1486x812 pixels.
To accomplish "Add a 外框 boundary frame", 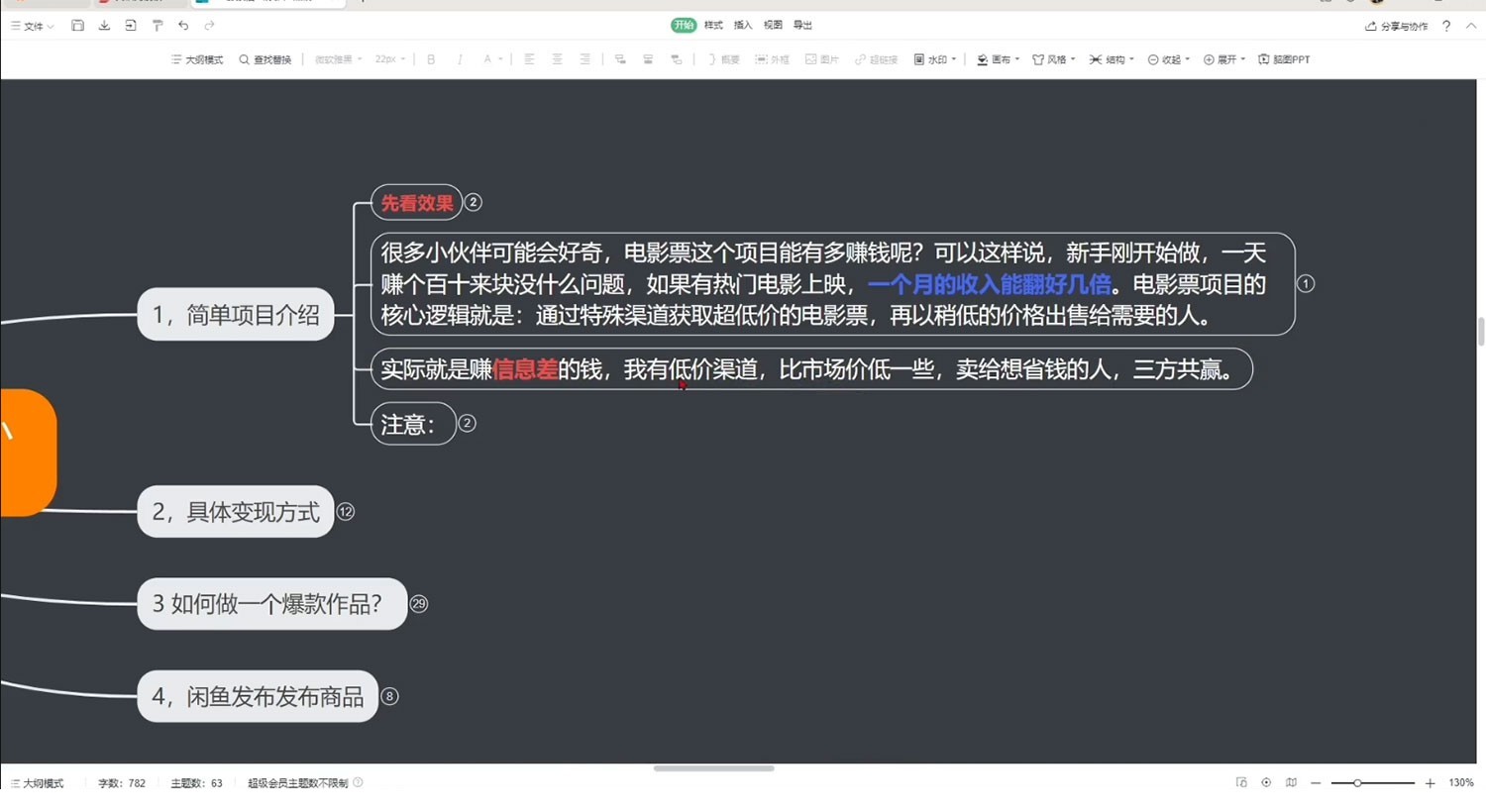I will pos(773,59).
